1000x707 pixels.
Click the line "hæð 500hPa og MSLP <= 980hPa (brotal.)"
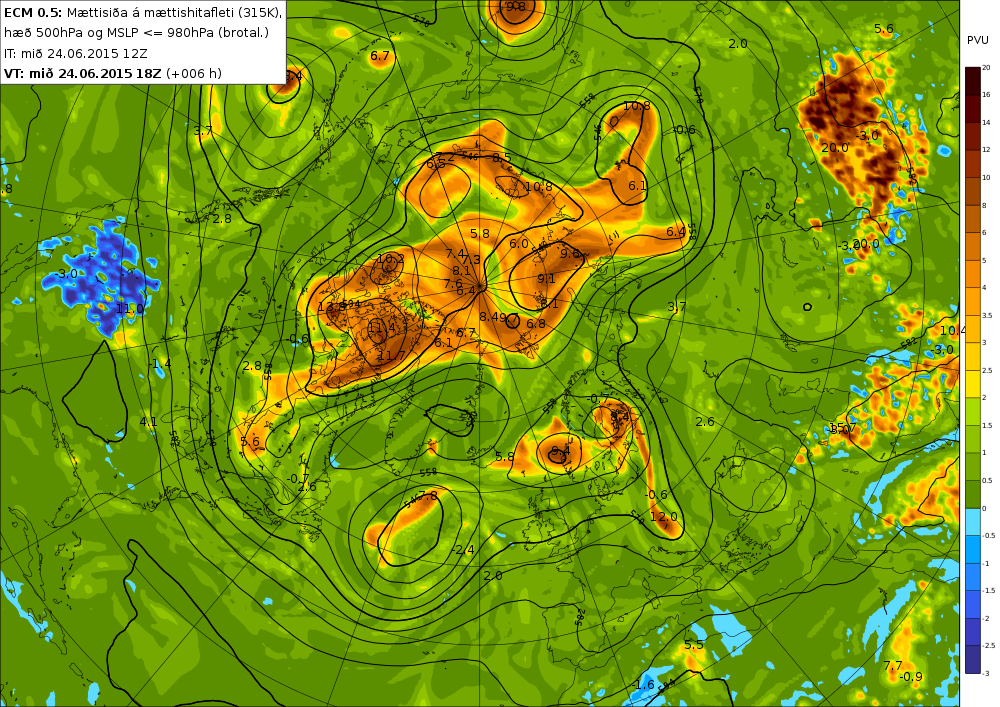tap(136, 33)
